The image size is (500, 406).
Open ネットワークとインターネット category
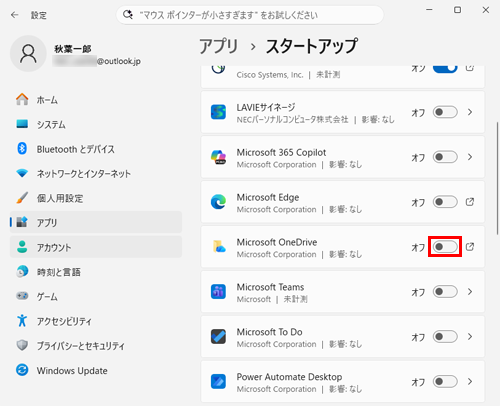click(96, 173)
